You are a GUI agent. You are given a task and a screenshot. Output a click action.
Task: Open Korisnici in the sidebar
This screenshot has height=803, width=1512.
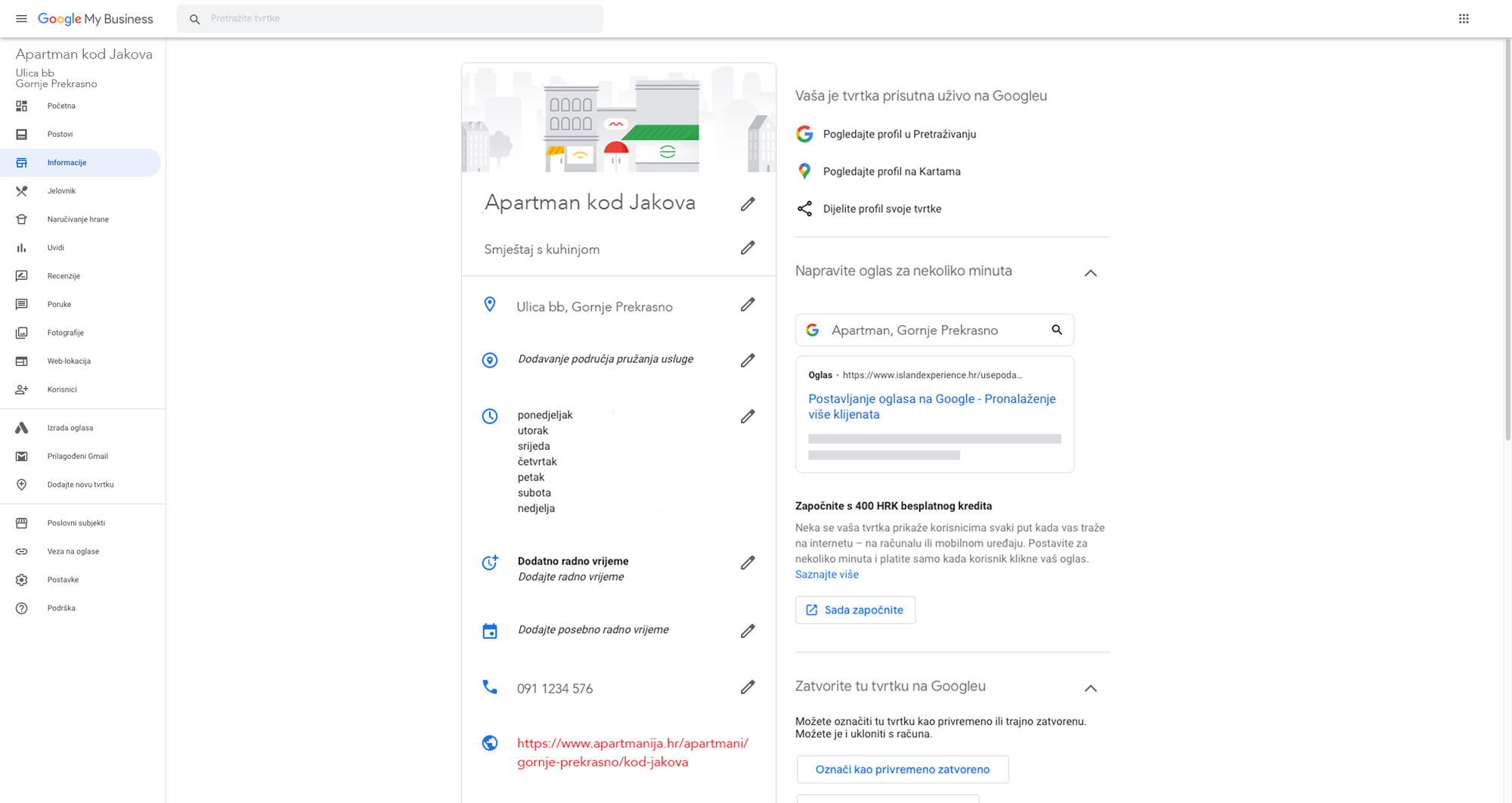(x=80, y=389)
